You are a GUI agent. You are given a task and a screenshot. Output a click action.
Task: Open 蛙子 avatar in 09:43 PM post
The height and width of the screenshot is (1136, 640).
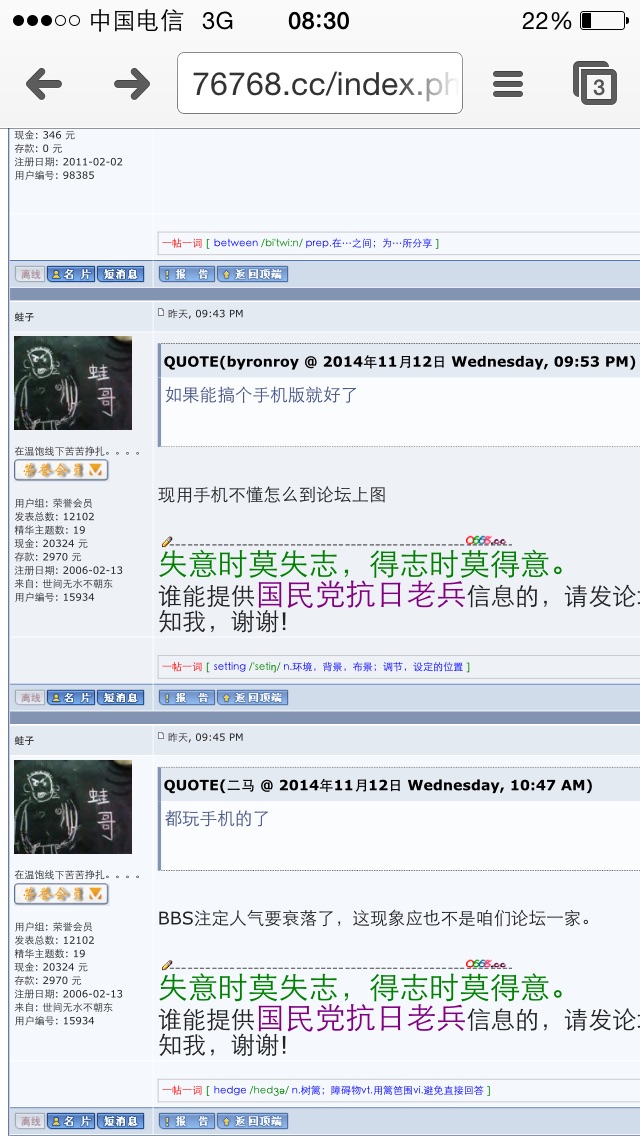[73, 383]
